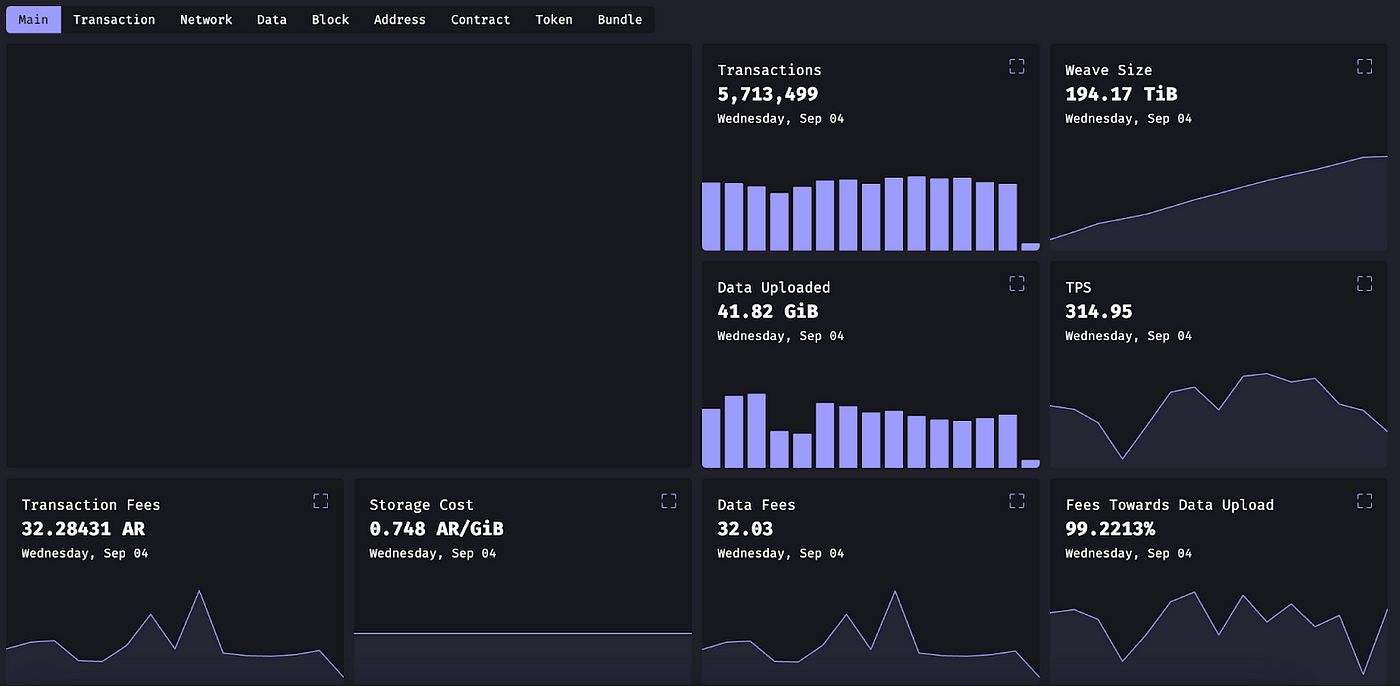Expand the TPS chart to fullscreen
The height and width of the screenshot is (686, 1400).
point(1364,284)
